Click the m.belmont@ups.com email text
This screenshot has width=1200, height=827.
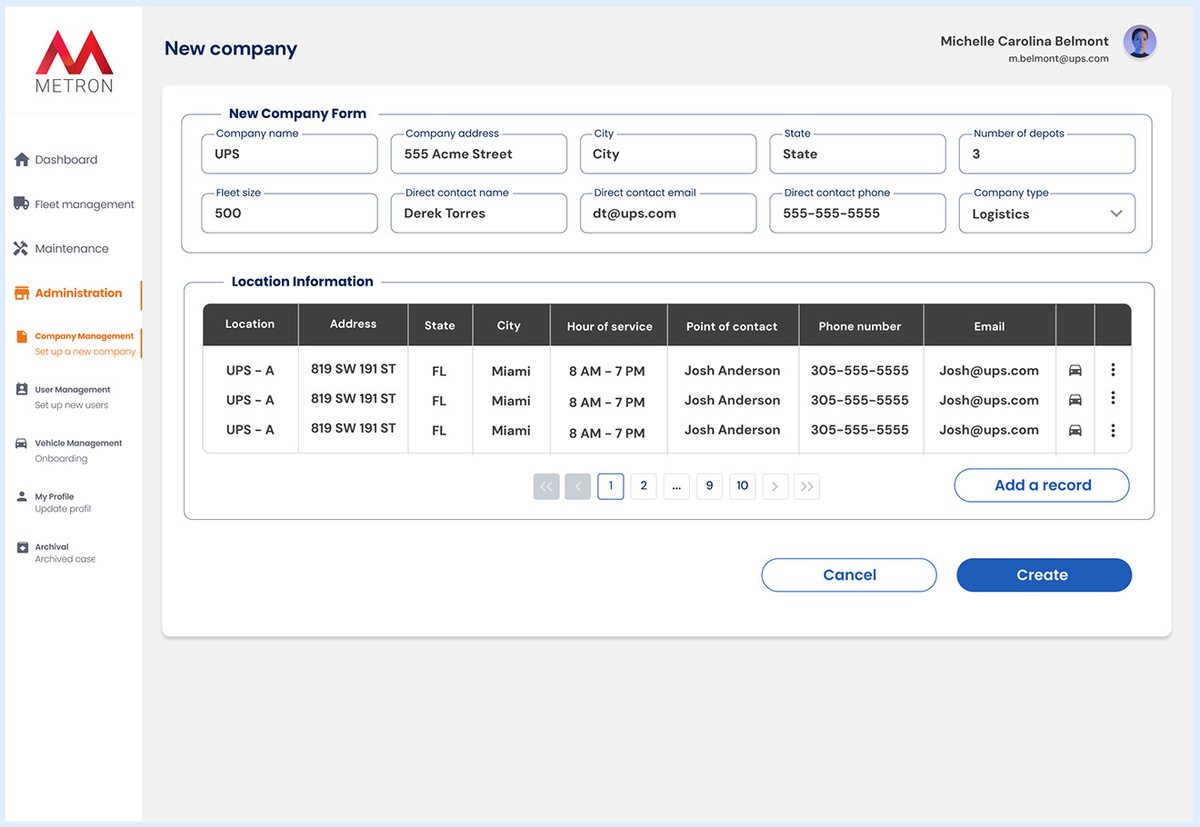tap(1058, 59)
